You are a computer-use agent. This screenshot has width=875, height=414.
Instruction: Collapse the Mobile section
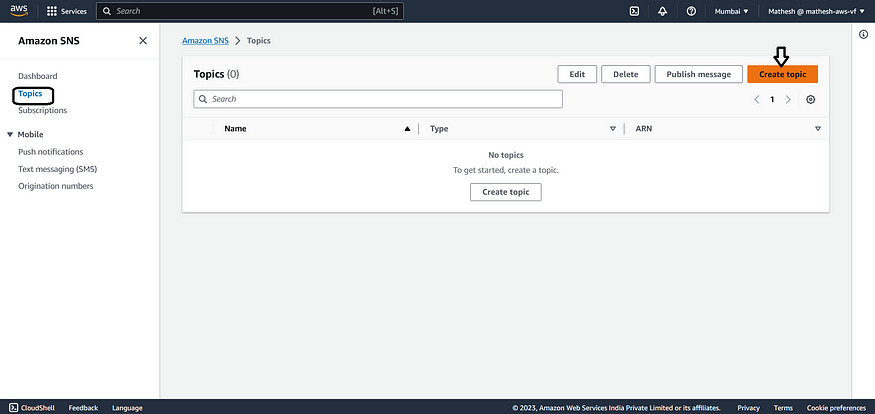[x=10, y=134]
